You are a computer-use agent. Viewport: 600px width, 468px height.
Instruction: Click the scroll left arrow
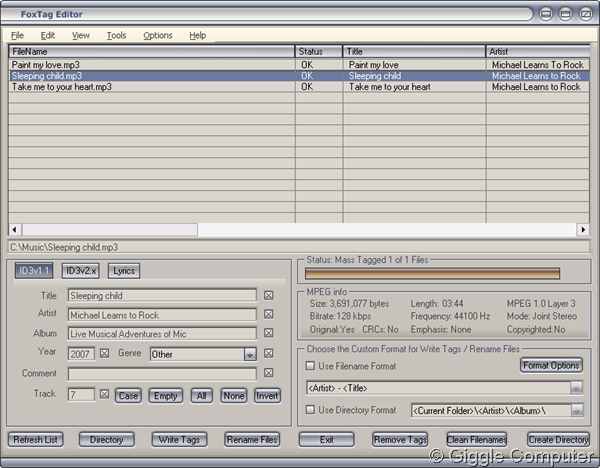(x=15, y=230)
